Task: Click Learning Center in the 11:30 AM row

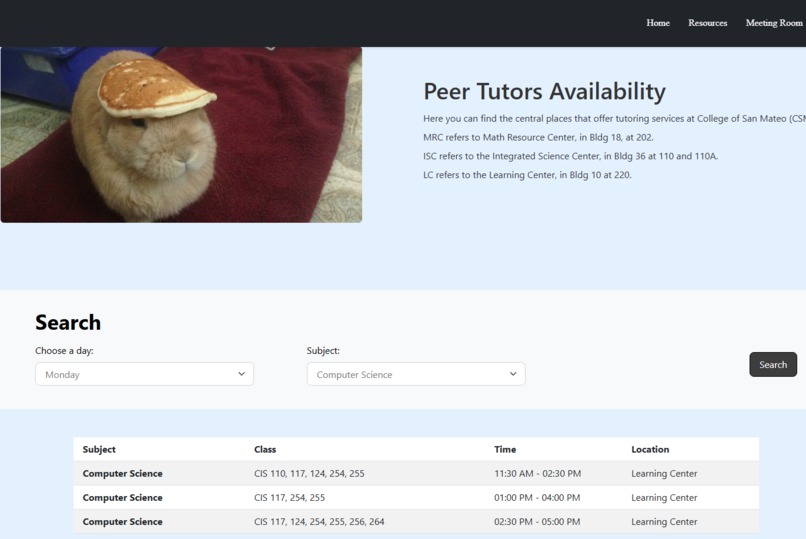Action: (664, 473)
